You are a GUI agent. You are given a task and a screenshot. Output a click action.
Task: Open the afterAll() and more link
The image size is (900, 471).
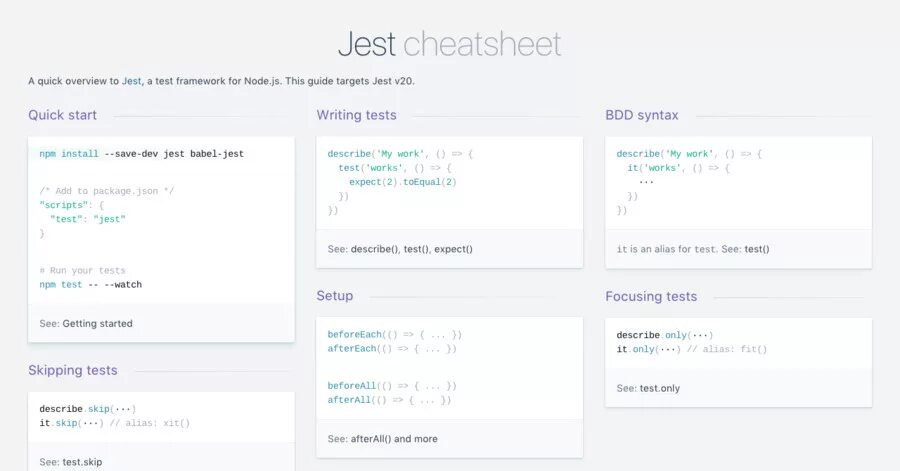click(x=394, y=439)
